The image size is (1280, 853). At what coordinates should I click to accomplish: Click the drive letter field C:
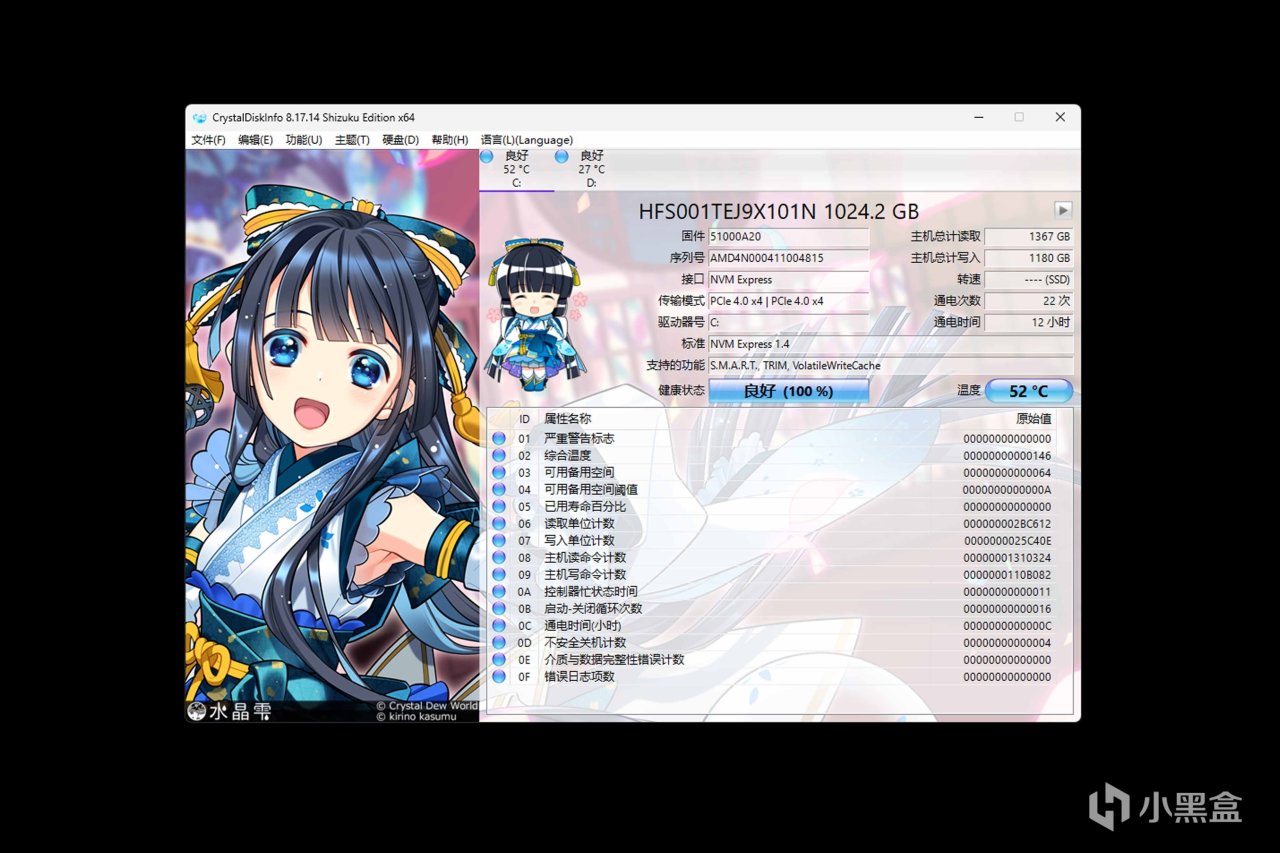tap(789, 322)
